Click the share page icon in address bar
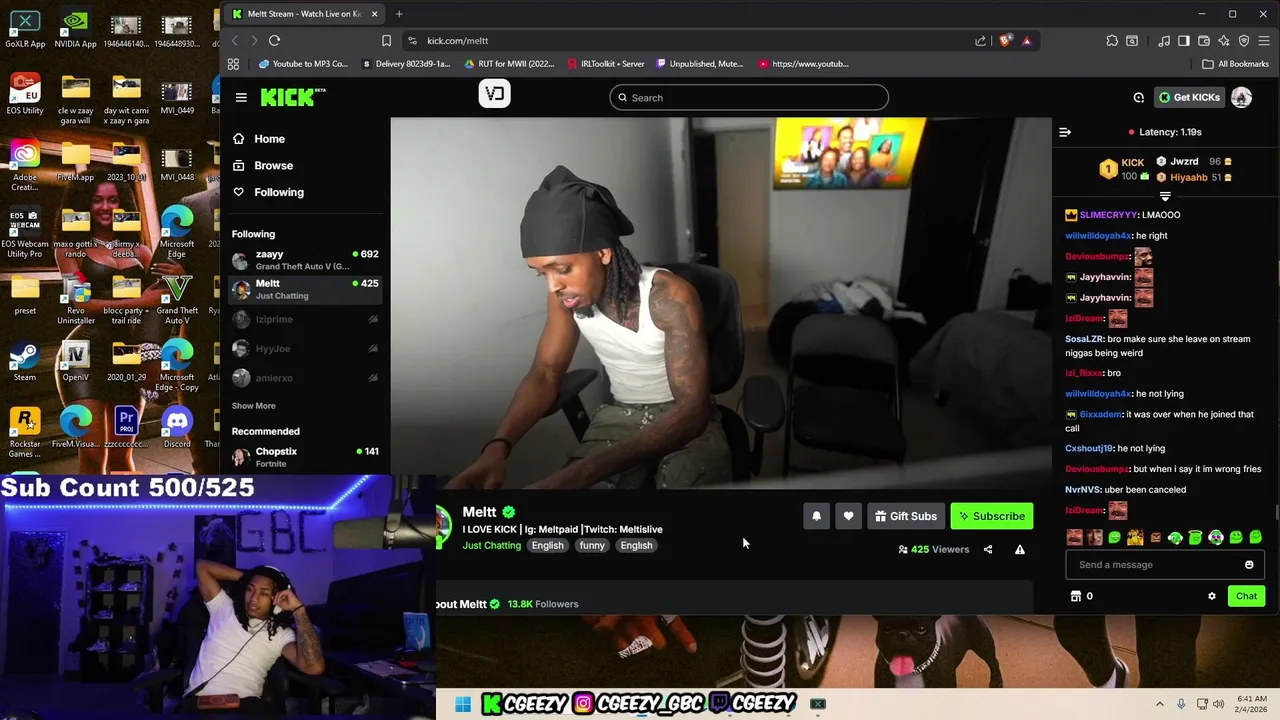This screenshot has width=1280, height=720. [x=981, y=41]
